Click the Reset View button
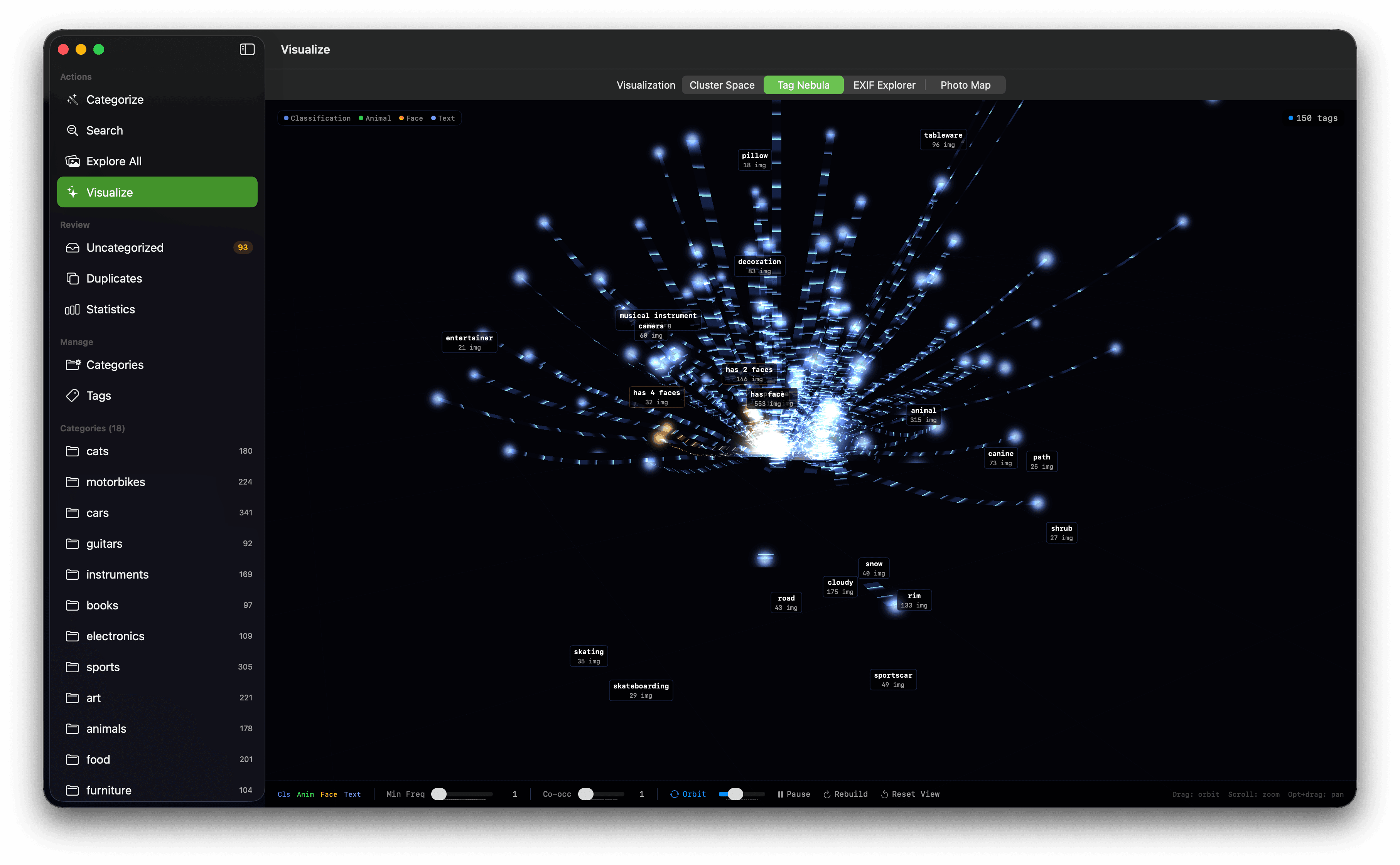 (x=910, y=794)
